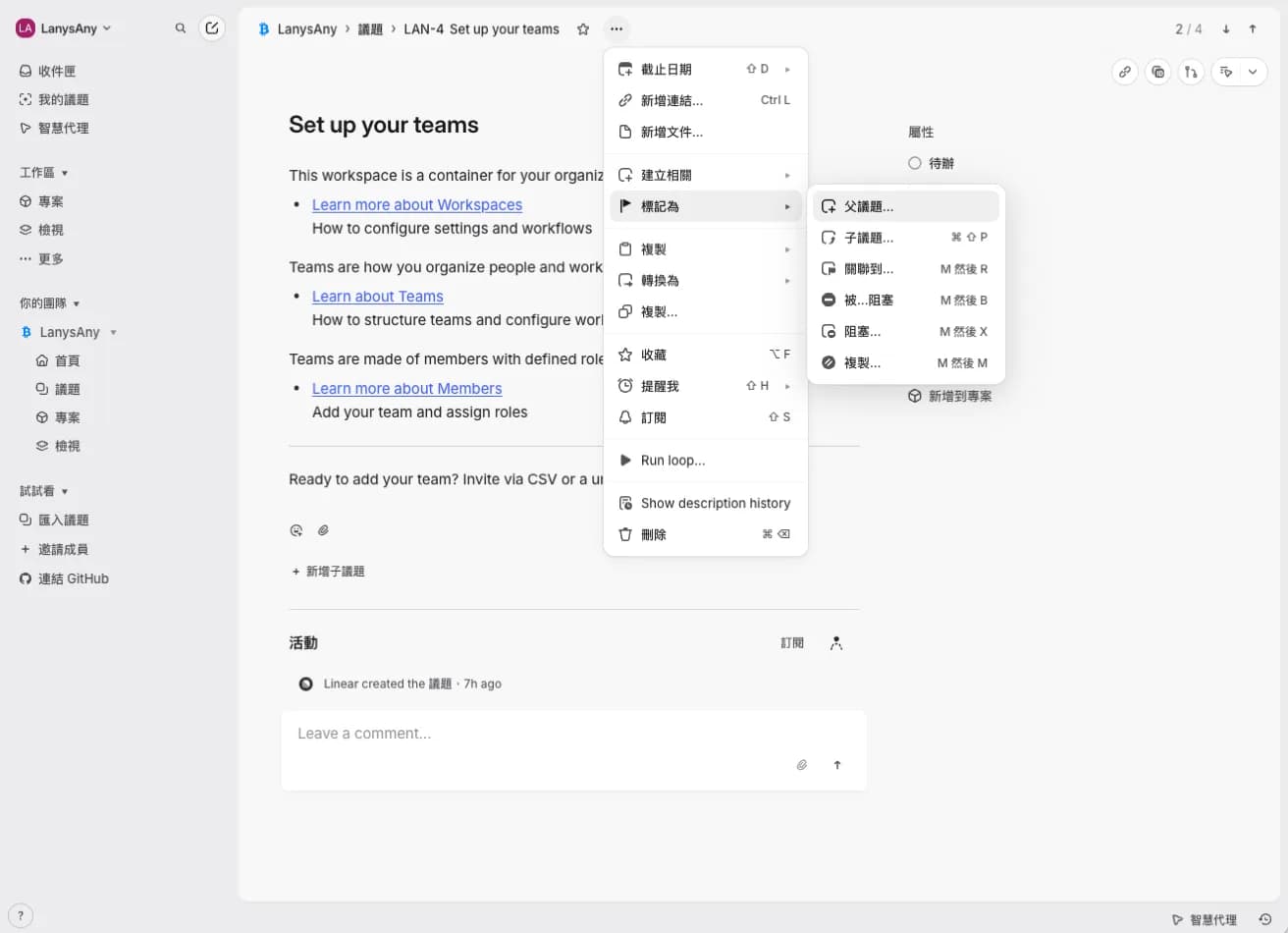Choose 截止日期 in the context menu
This screenshot has height=933, width=1288.
pyautogui.click(x=705, y=69)
